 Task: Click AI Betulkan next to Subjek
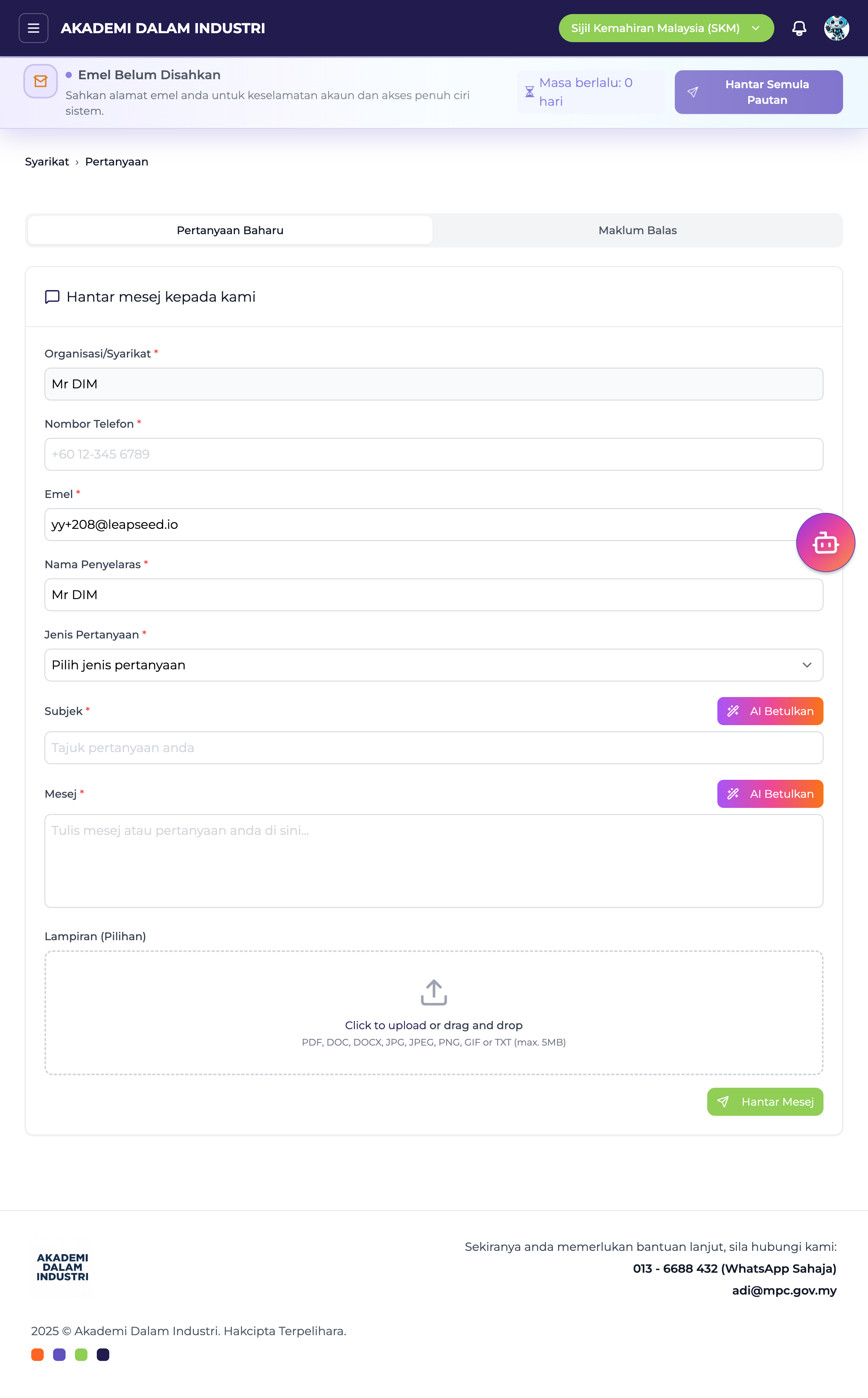coord(769,711)
